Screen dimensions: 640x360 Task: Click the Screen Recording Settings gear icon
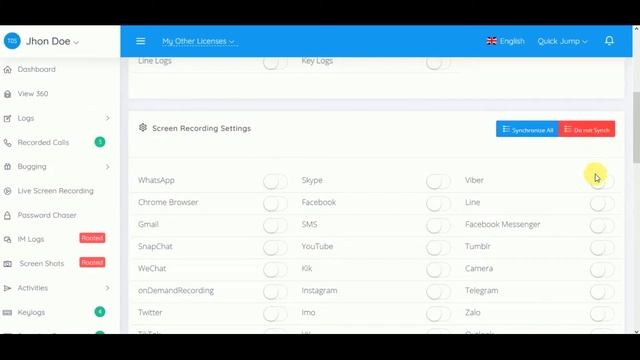[x=142, y=127]
